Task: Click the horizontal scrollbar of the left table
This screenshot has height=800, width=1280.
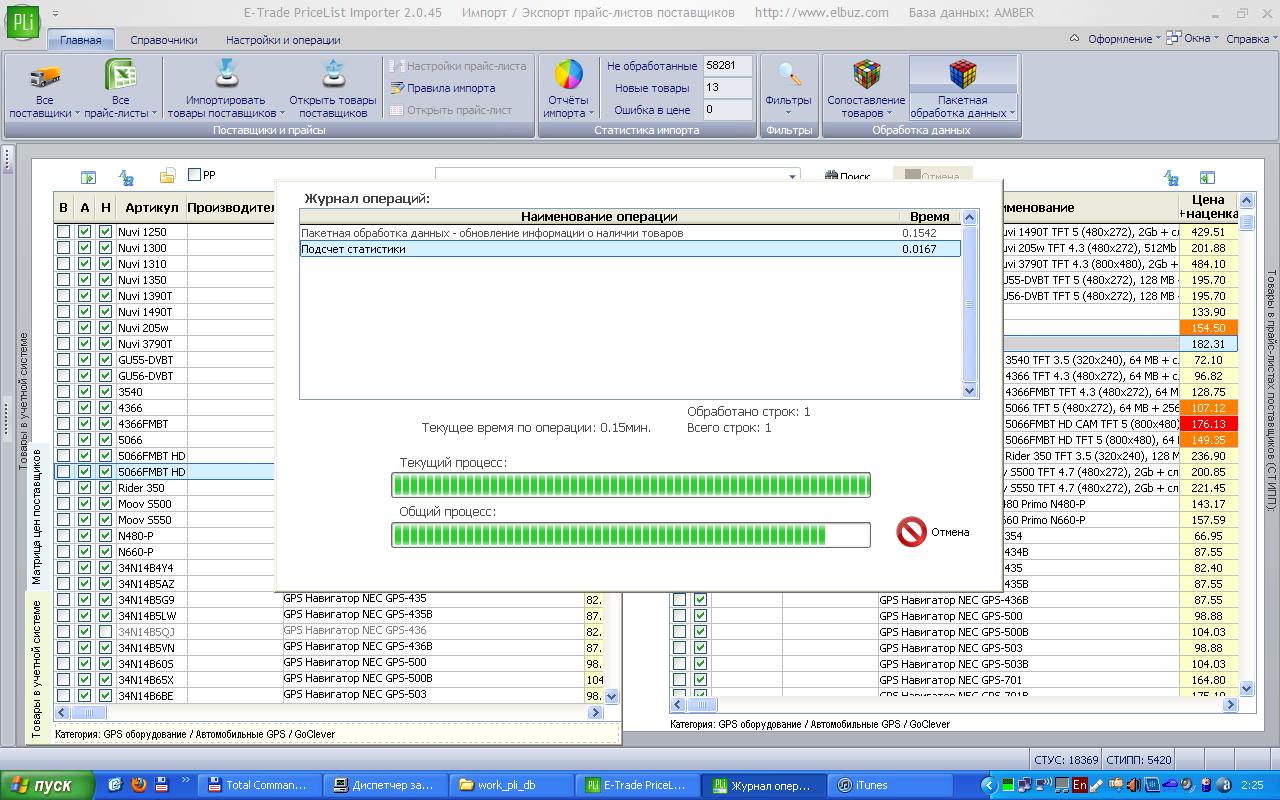Action: [329, 713]
